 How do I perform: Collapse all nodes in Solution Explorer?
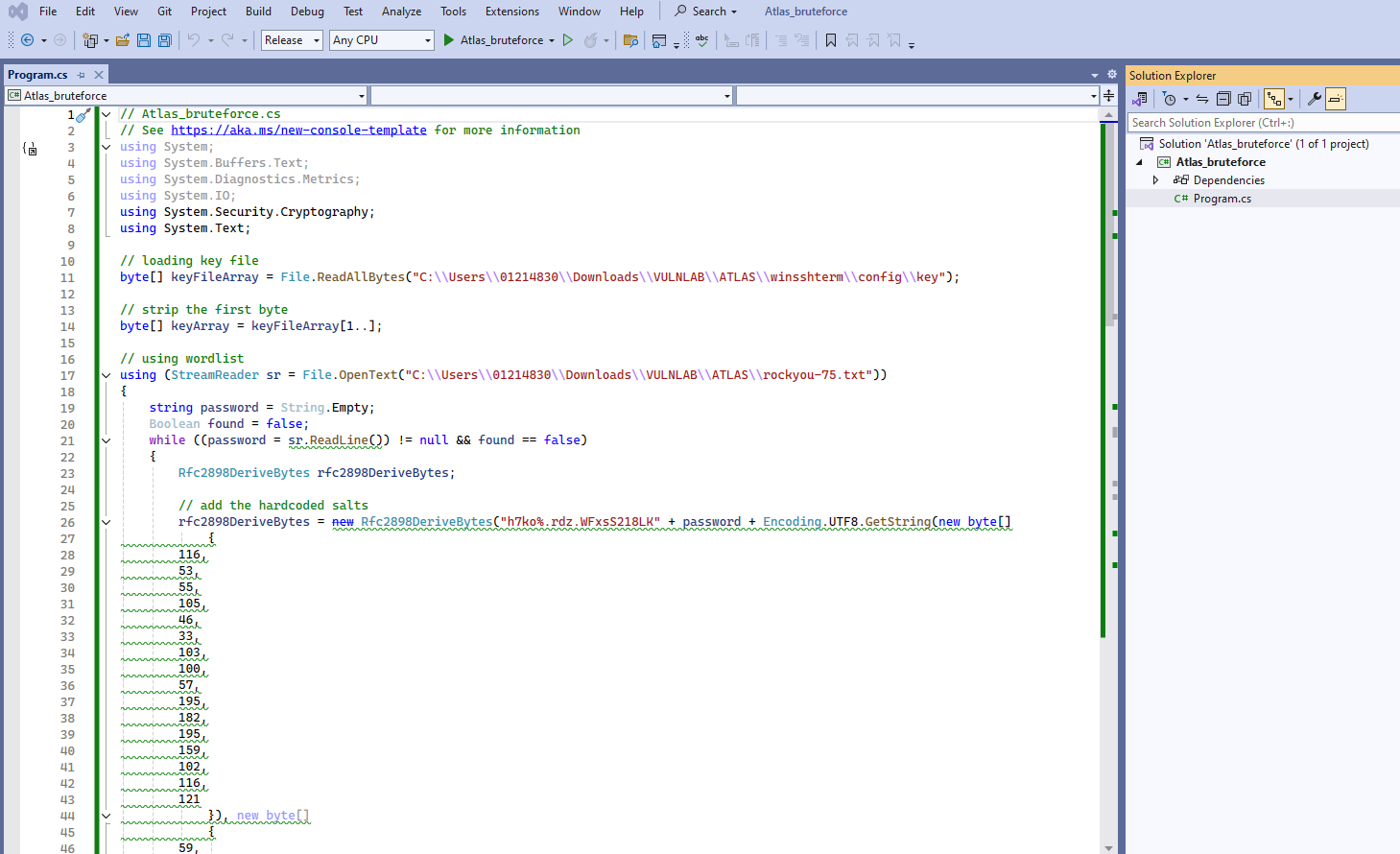(x=1223, y=99)
